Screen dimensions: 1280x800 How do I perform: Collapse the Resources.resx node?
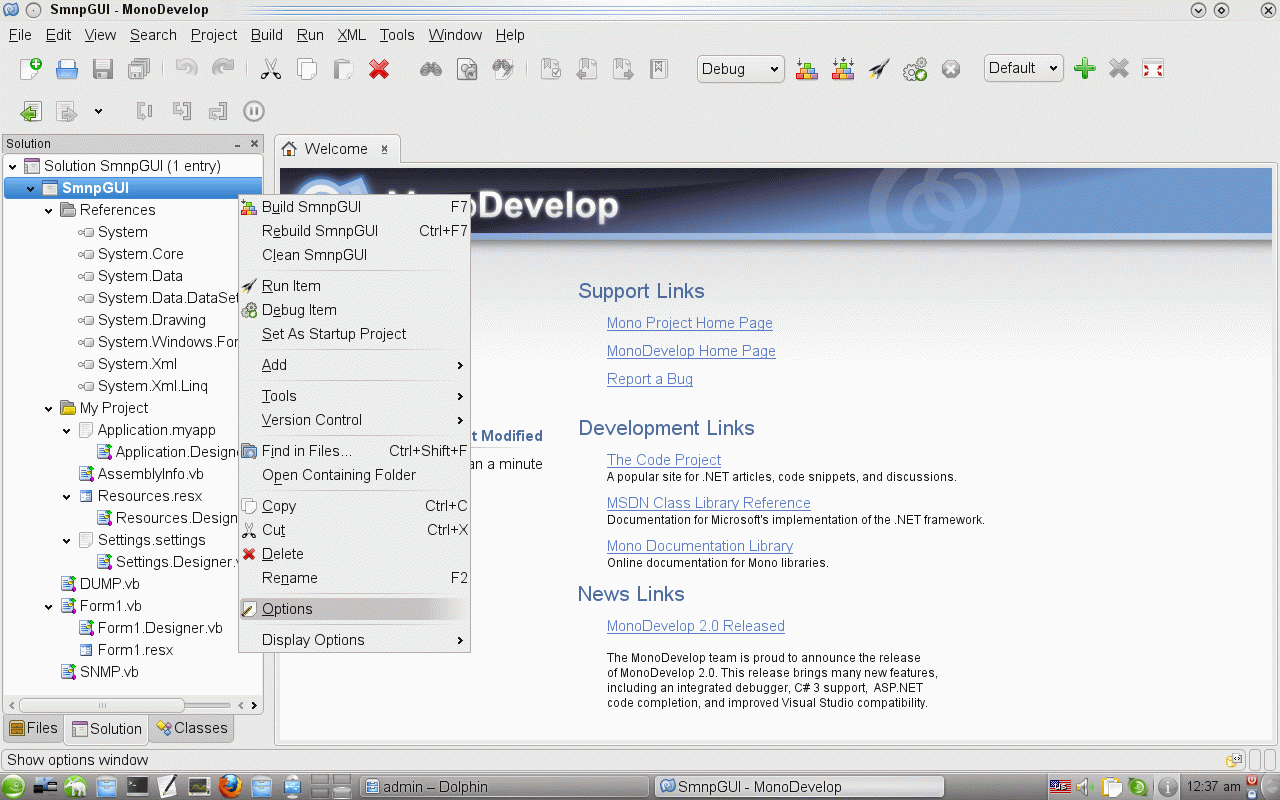click(x=67, y=497)
